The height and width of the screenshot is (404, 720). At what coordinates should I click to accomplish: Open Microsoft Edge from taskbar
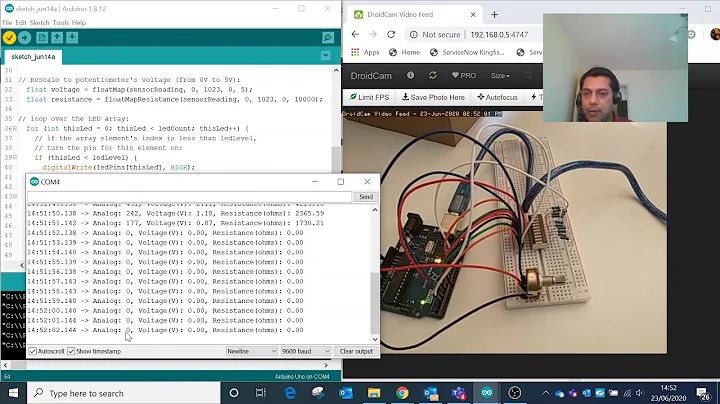tap(290, 393)
